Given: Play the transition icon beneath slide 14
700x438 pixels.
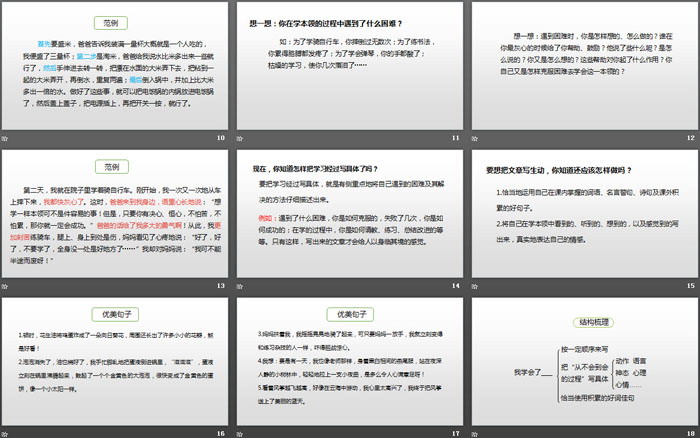Looking at the screenshot, I should pyautogui.click(x=240, y=286).
